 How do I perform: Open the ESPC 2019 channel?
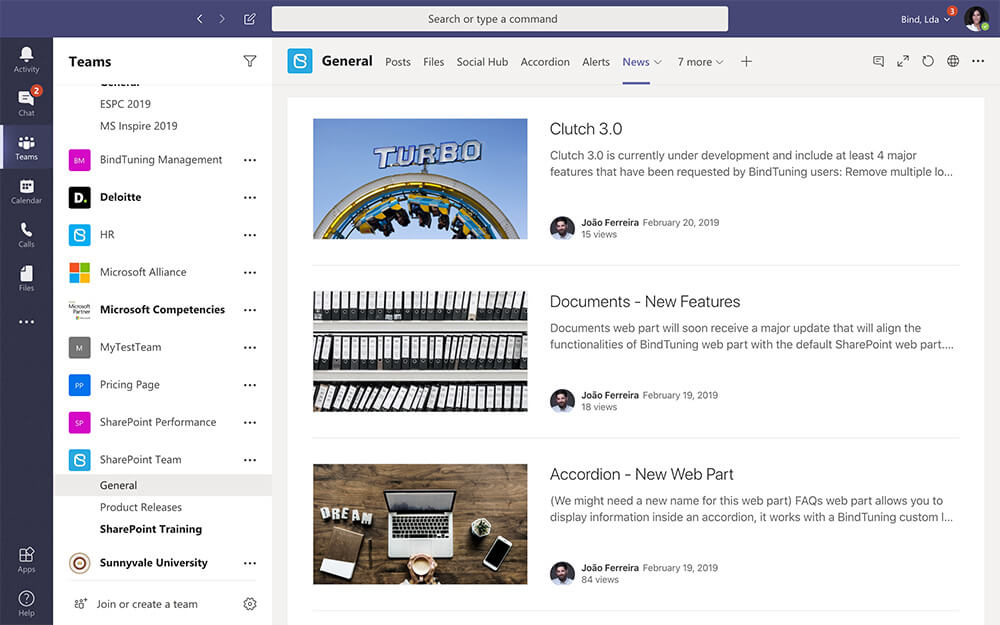(125, 104)
